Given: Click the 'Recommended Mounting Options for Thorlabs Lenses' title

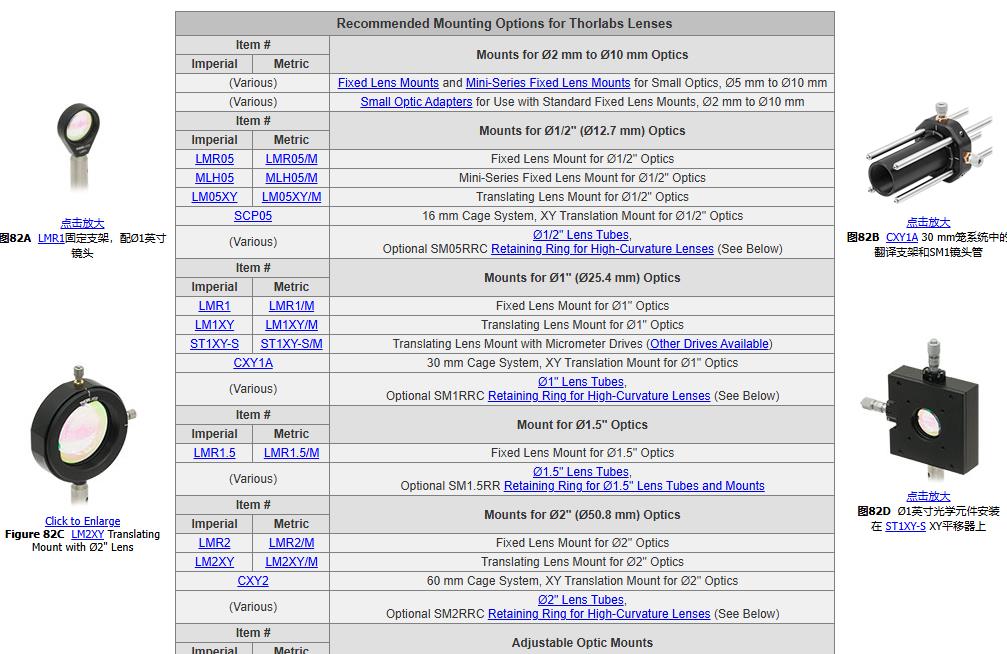Looking at the screenshot, I should (504, 24).
